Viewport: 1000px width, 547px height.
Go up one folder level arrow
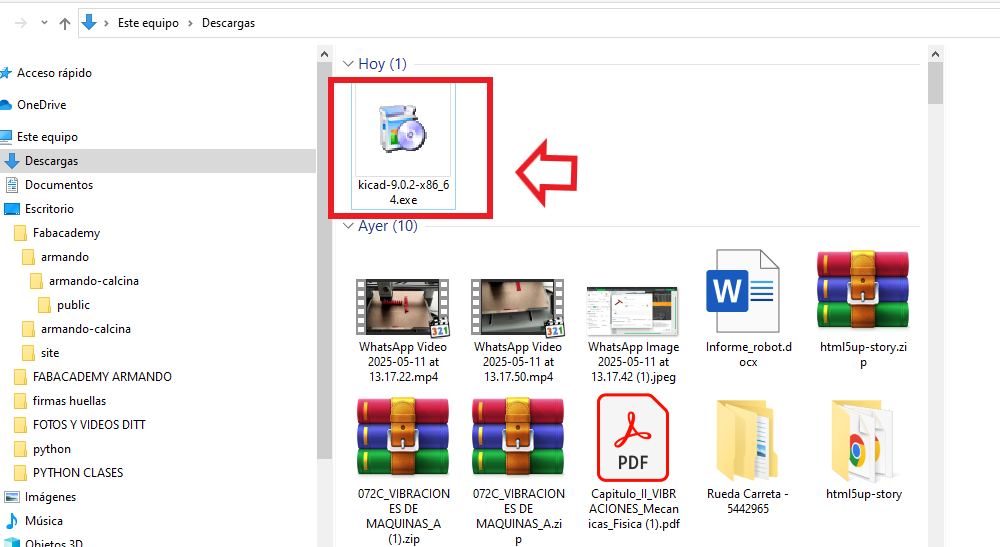(64, 24)
